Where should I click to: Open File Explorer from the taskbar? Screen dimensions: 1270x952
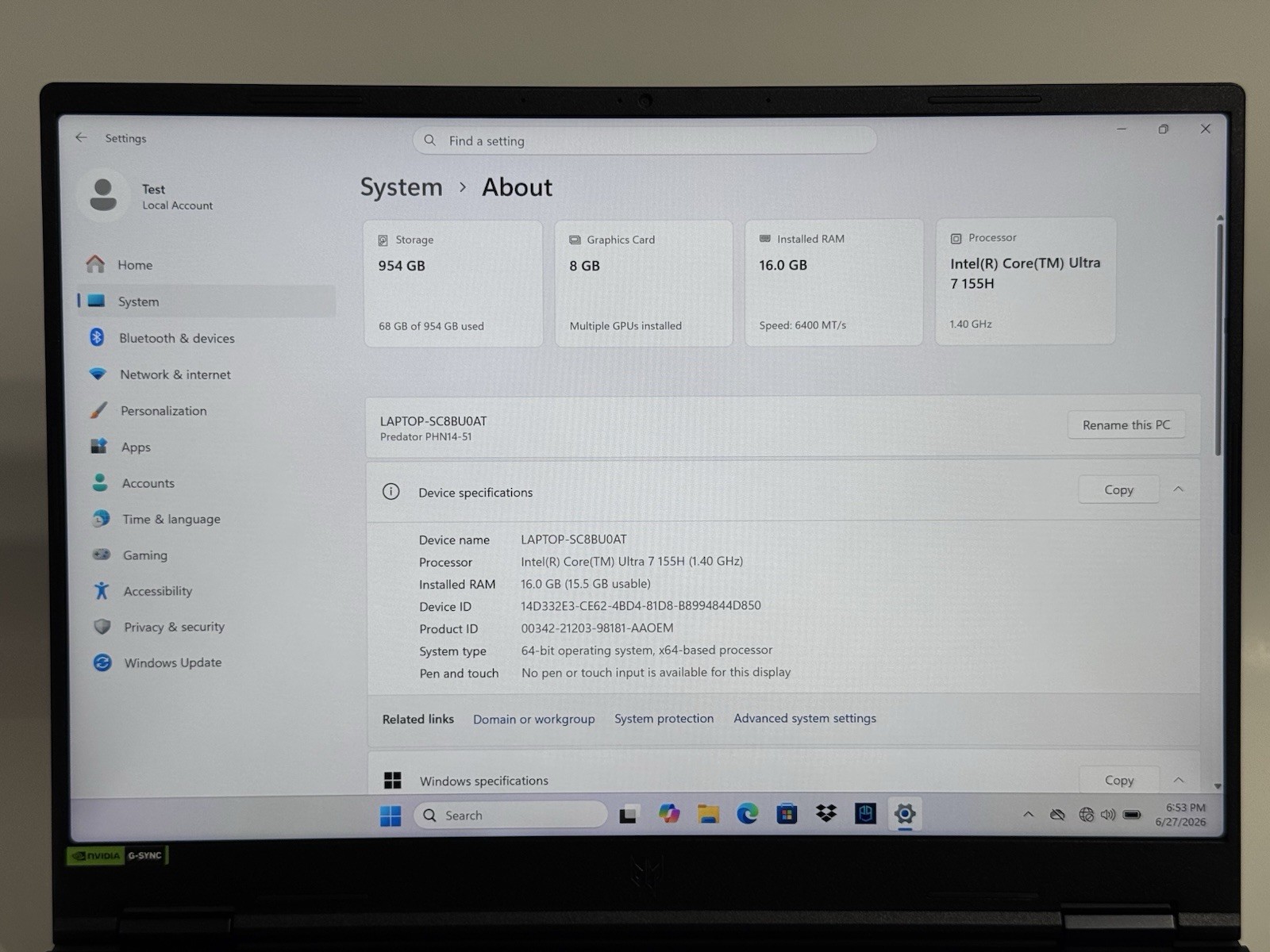point(708,814)
